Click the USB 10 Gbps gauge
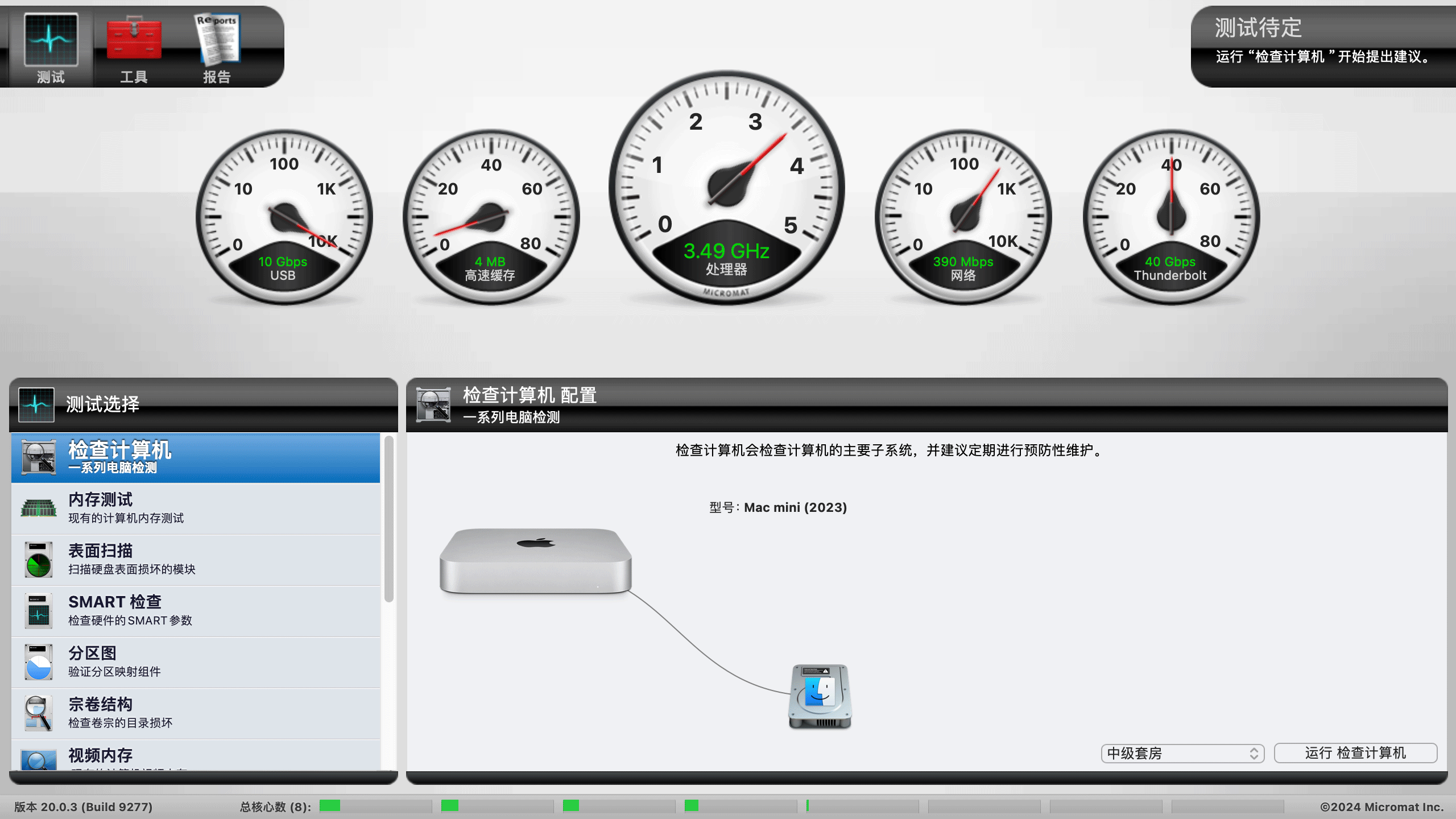1456x819 pixels. coord(284,217)
